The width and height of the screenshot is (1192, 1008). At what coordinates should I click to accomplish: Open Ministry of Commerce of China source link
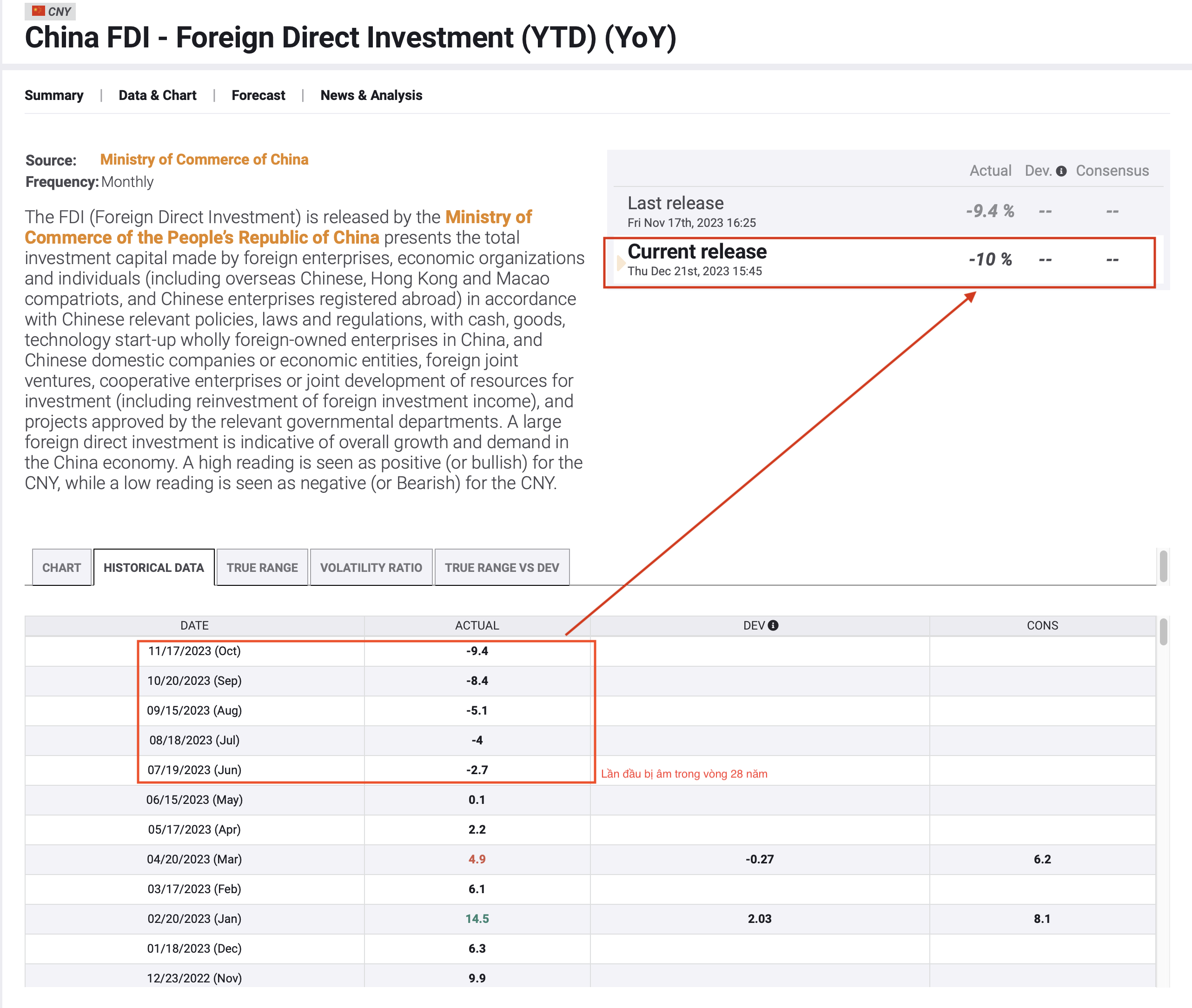[x=204, y=159]
